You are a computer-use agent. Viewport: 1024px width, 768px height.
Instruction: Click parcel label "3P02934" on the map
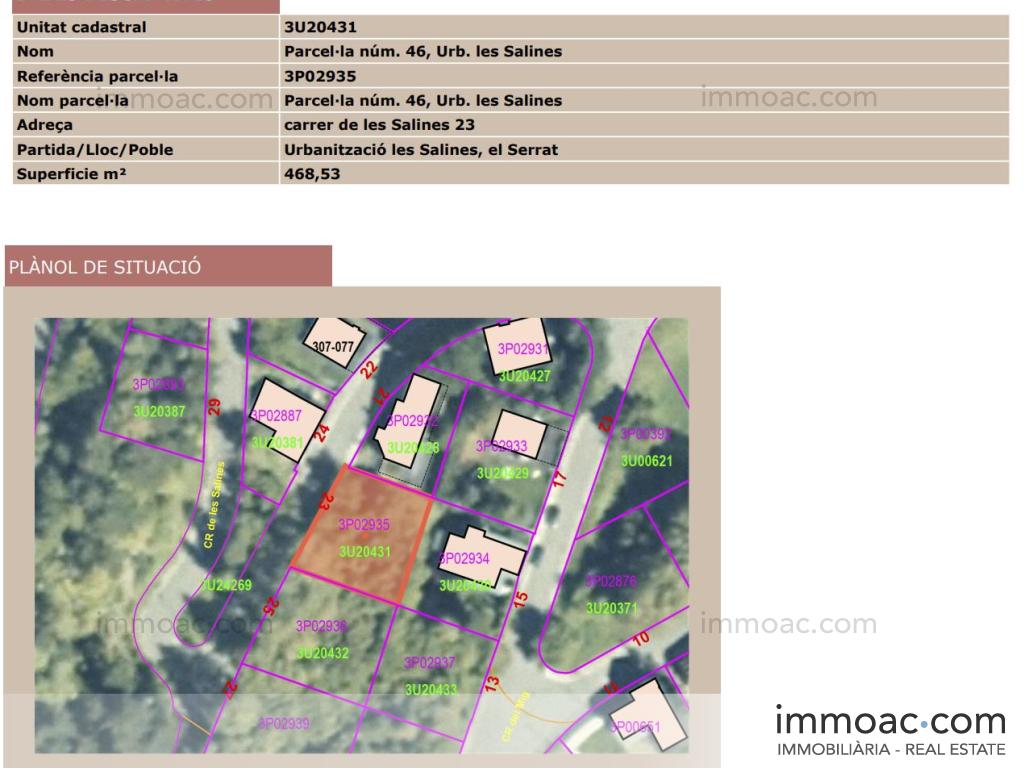[464, 558]
